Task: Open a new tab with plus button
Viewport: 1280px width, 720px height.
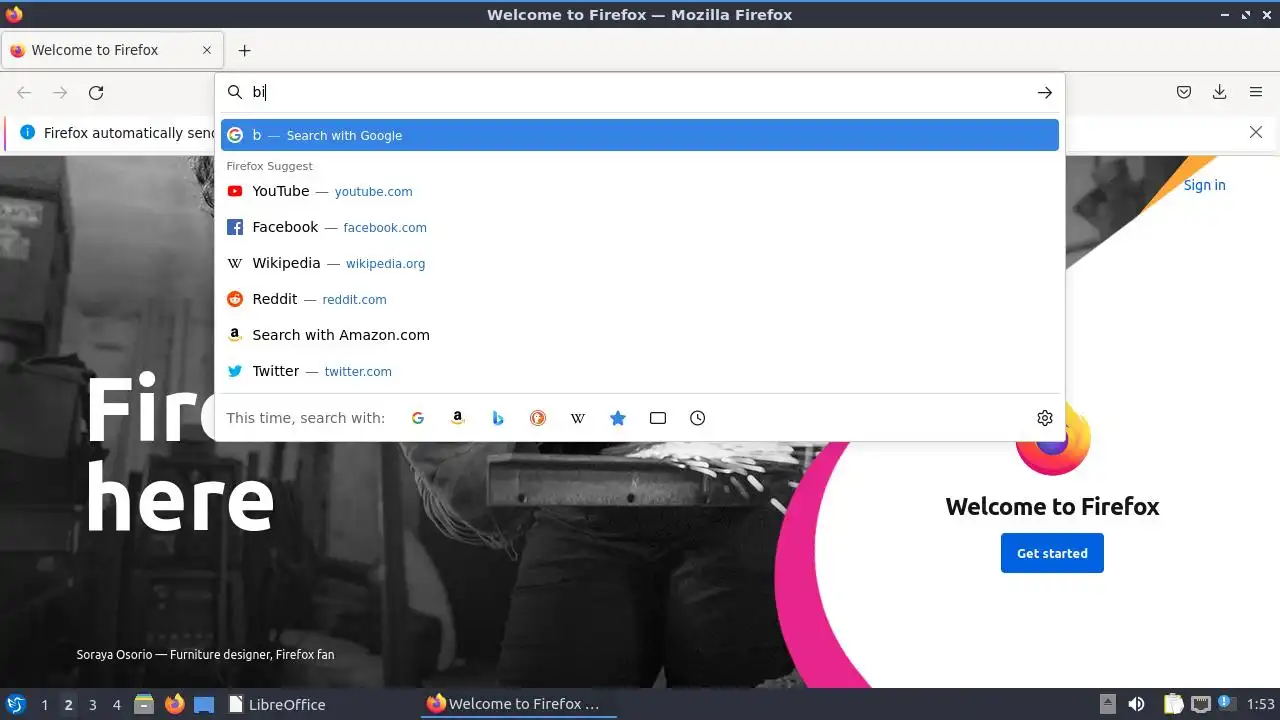Action: 244,50
